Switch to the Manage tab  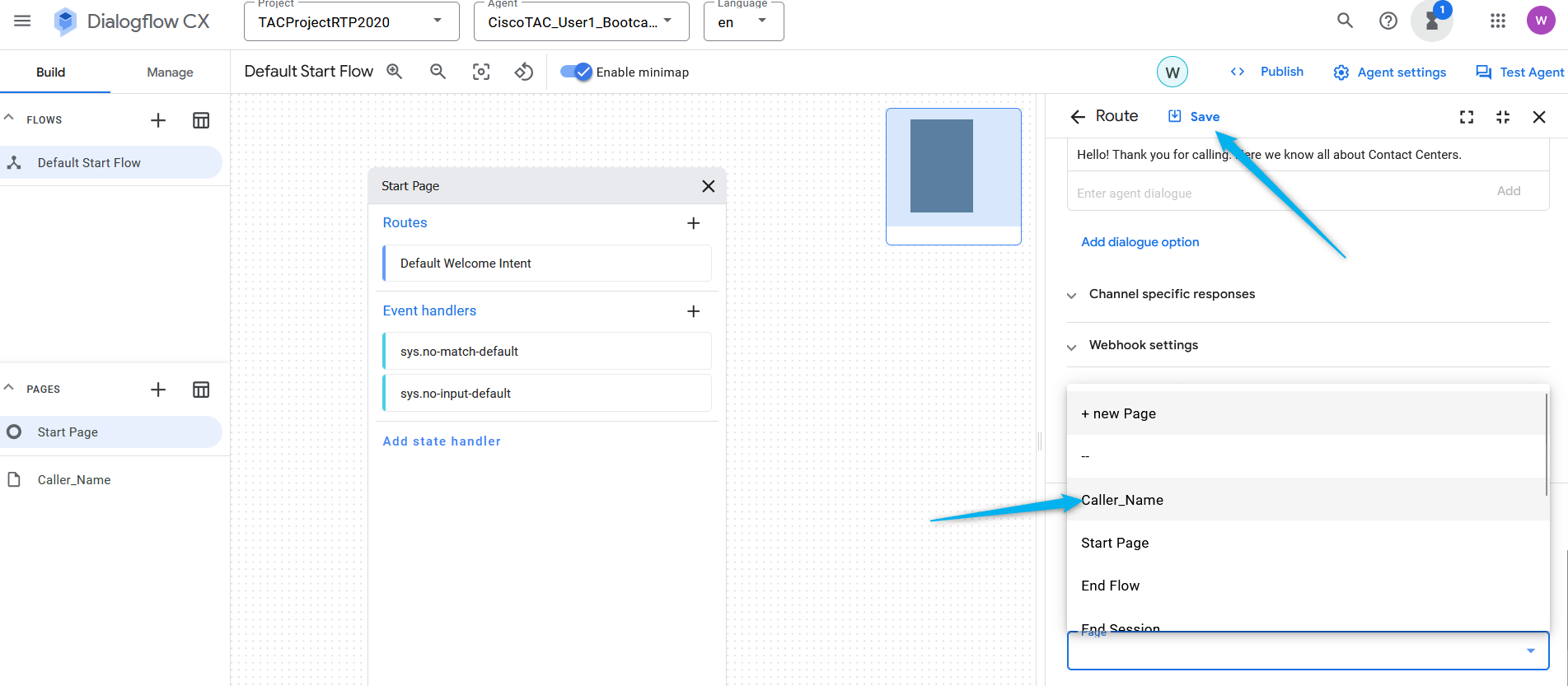(170, 72)
